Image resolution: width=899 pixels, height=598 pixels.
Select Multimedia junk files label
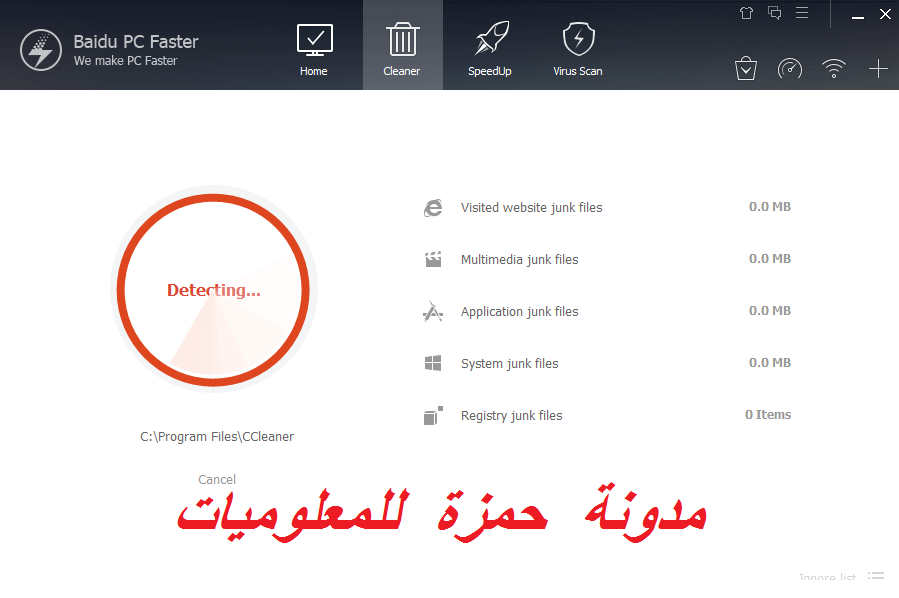pyautogui.click(x=519, y=260)
